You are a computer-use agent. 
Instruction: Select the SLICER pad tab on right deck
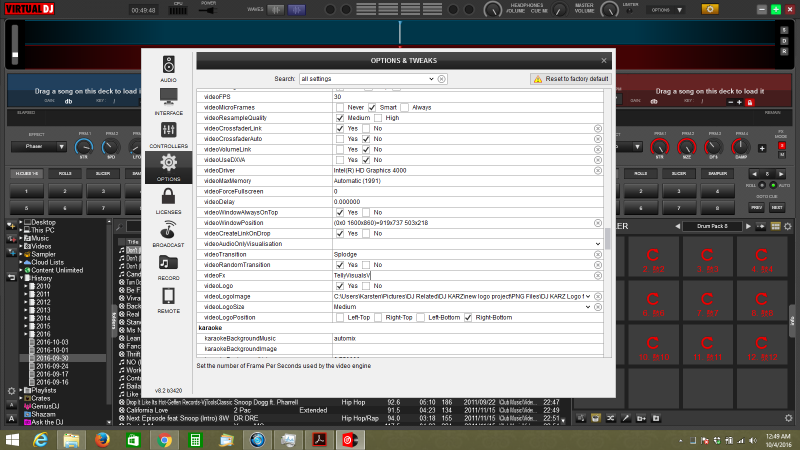[x=679, y=173]
